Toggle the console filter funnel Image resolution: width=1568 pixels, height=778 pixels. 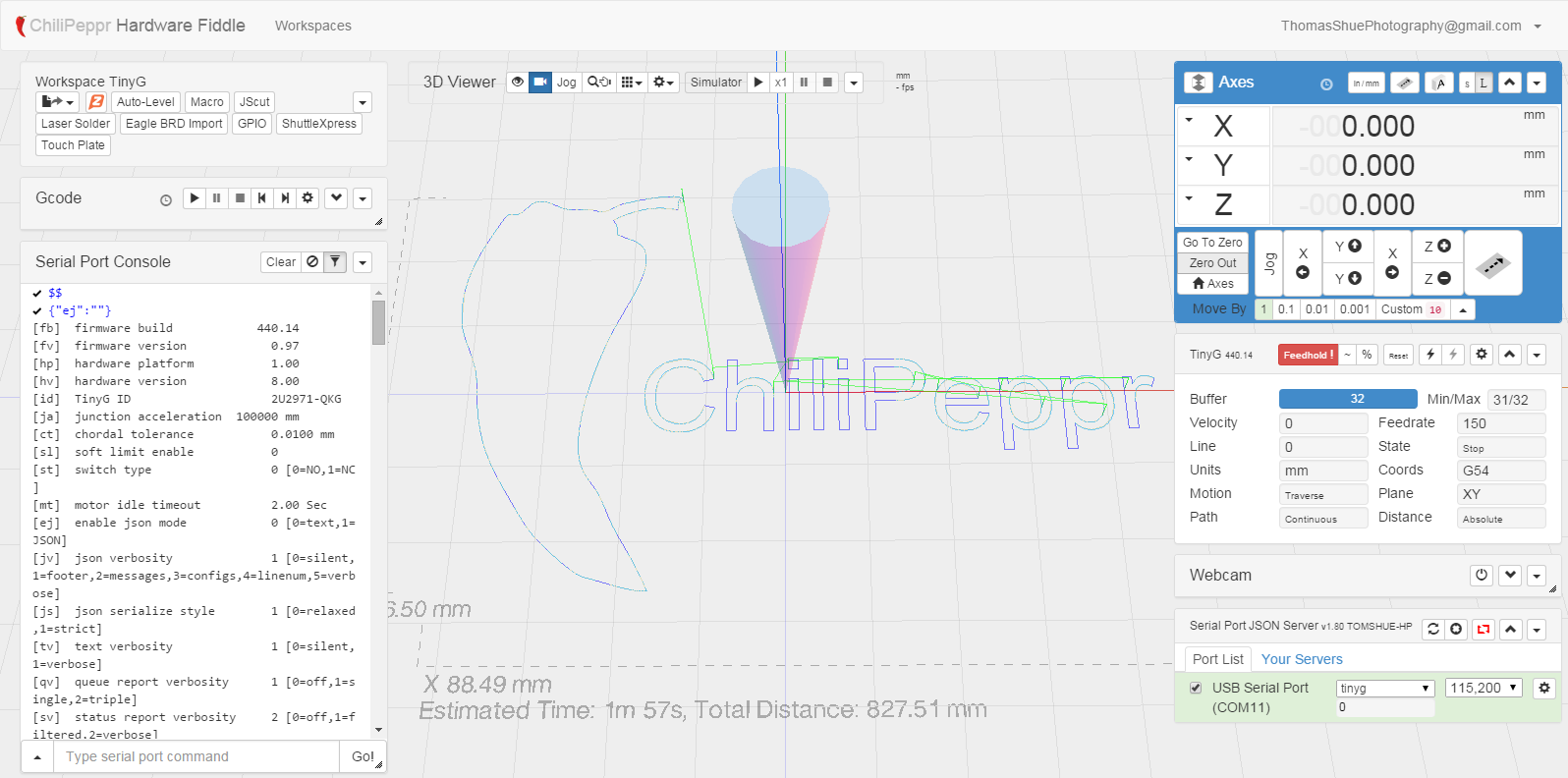[x=335, y=262]
